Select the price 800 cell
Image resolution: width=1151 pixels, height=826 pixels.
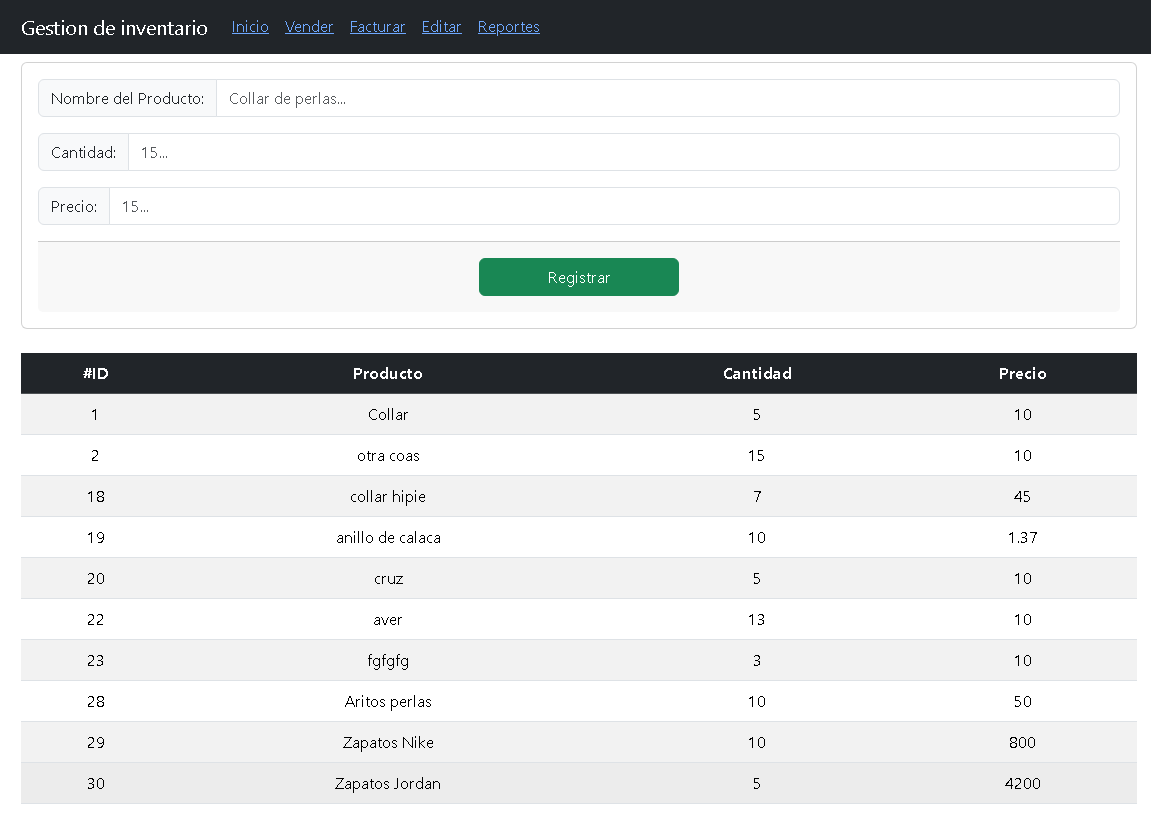pyautogui.click(x=1023, y=743)
